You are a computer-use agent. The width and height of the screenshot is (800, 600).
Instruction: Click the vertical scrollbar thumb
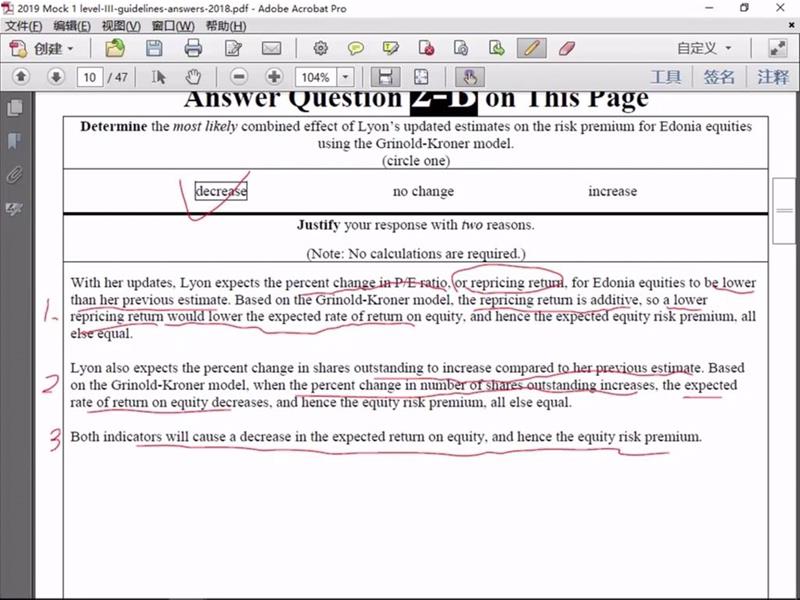[x=784, y=211]
